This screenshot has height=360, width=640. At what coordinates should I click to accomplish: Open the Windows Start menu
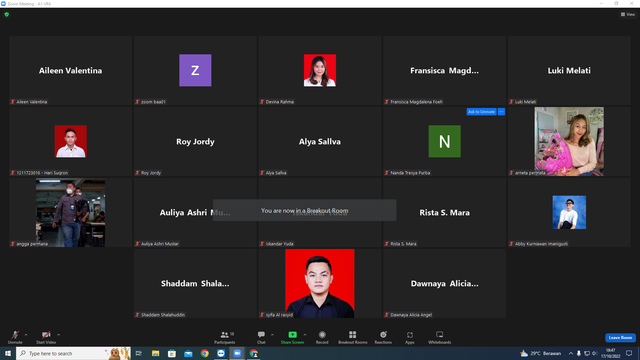[8, 353]
